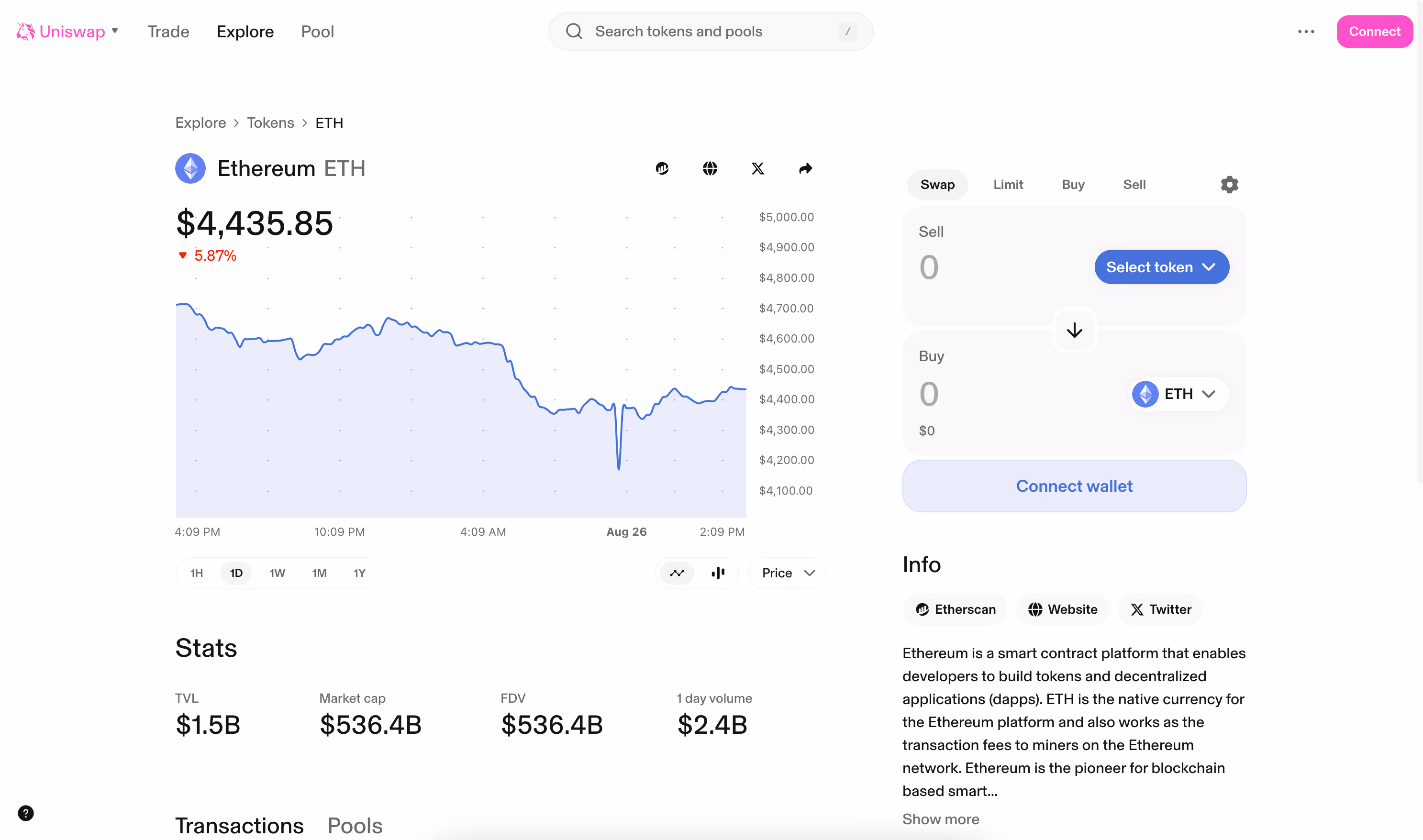Click the FDV stat label
Image resolution: width=1423 pixels, height=840 pixels.
pyautogui.click(x=513, y=698)
